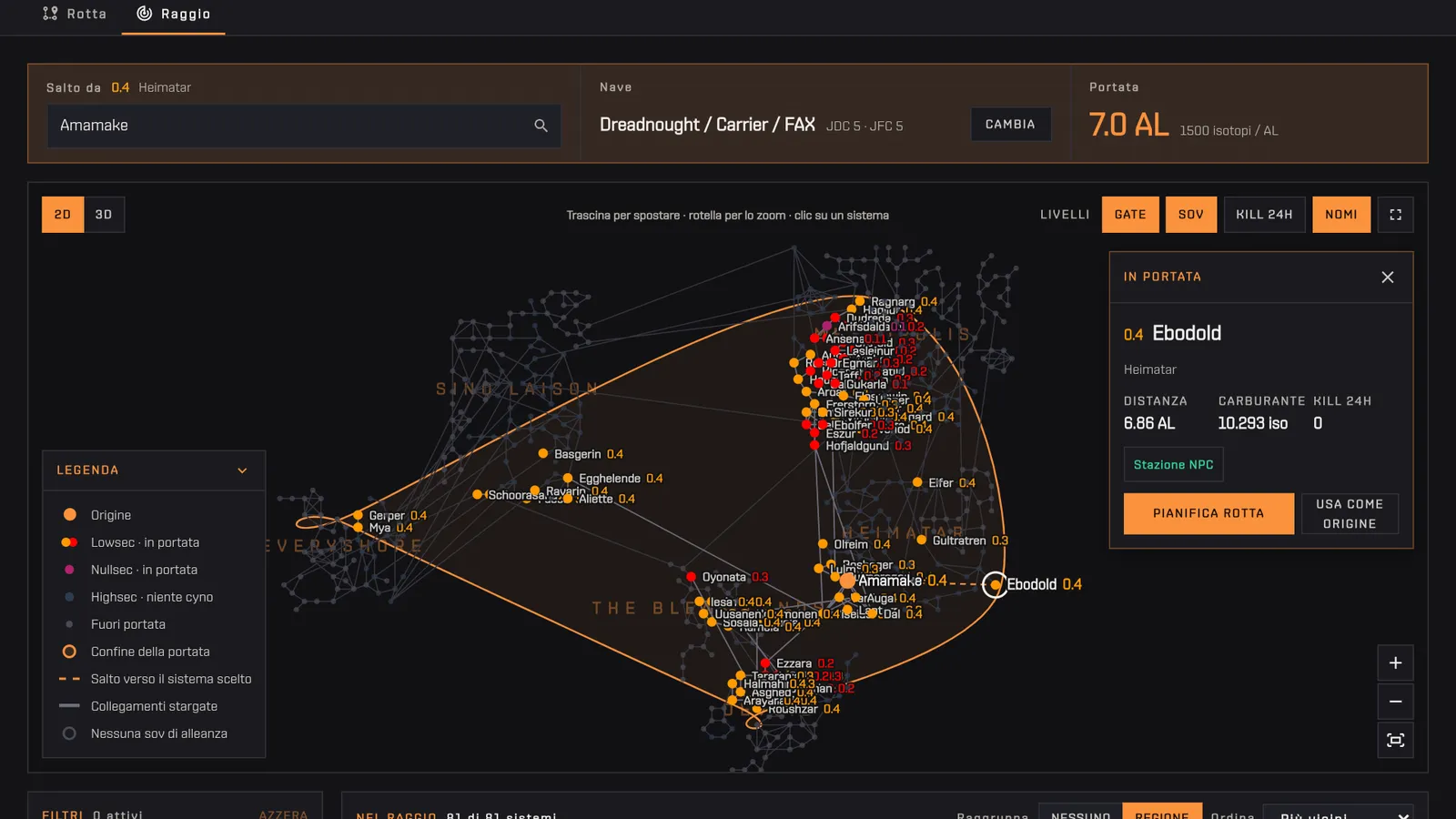This screenshot has width=1456, height=819.
Task: Click the Basgerin system marker
Action: [543, 453]
